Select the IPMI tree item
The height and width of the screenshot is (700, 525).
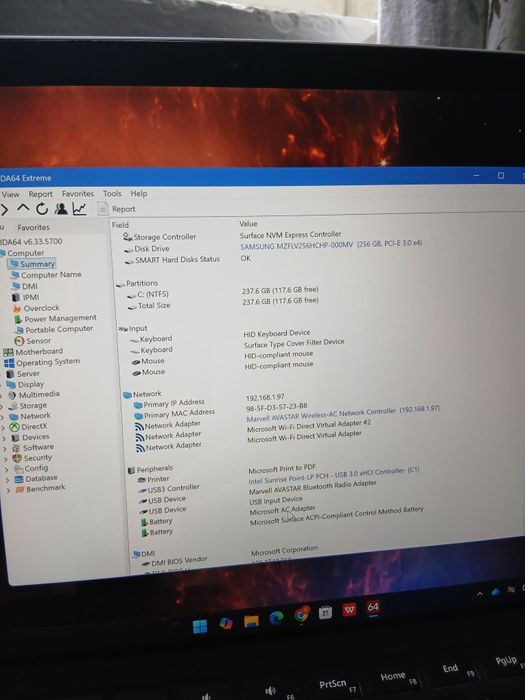[31, 297]
